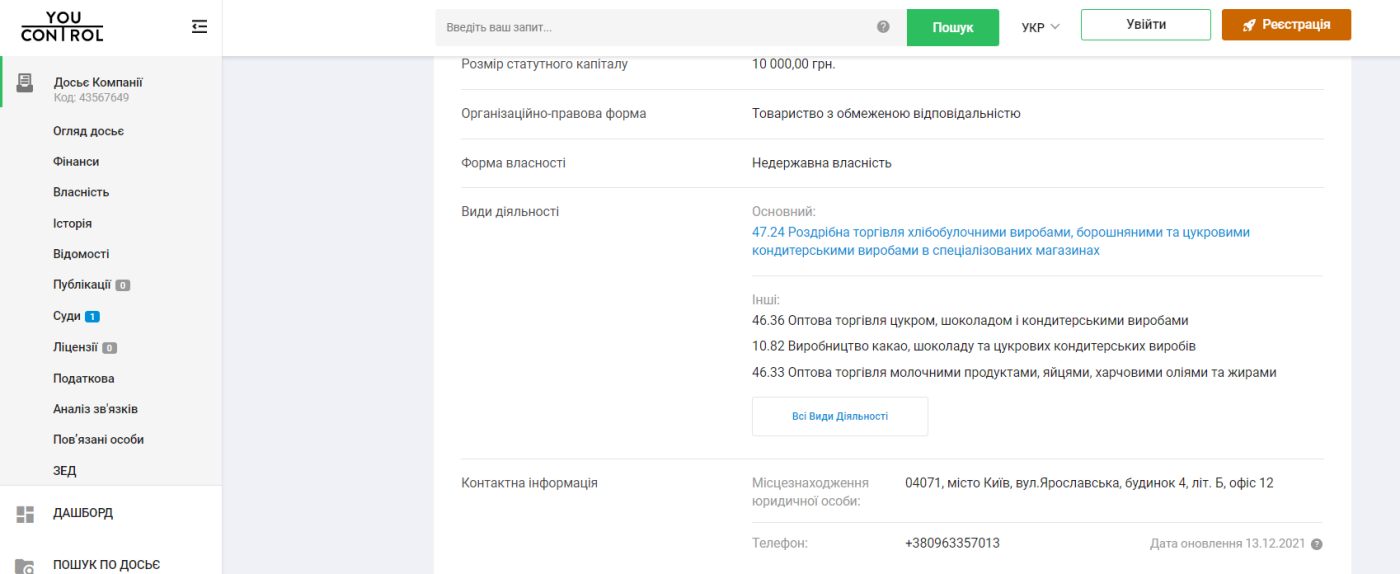Click Дата оновлення 13.12.2021 text
1400x574 pixels.
(1228, 544)
